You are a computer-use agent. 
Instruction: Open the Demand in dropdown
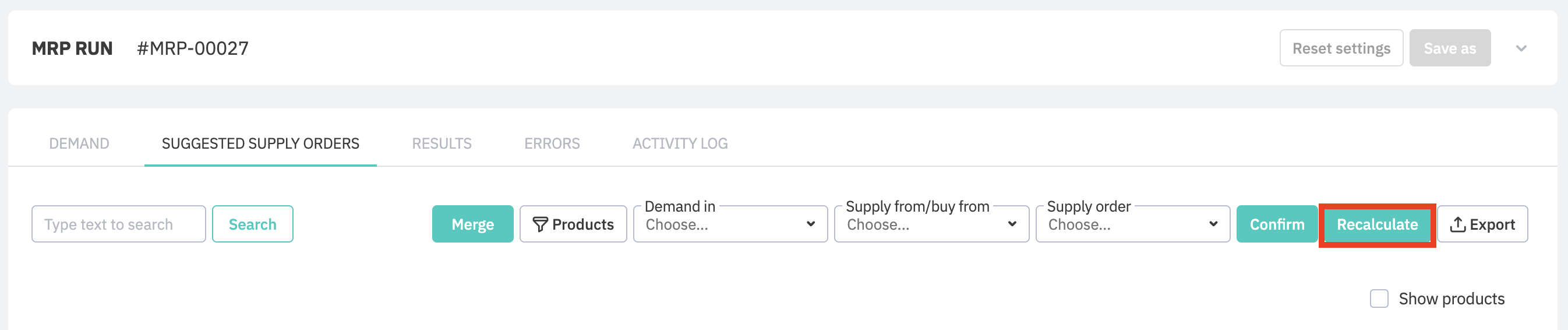tap(730, 224)
